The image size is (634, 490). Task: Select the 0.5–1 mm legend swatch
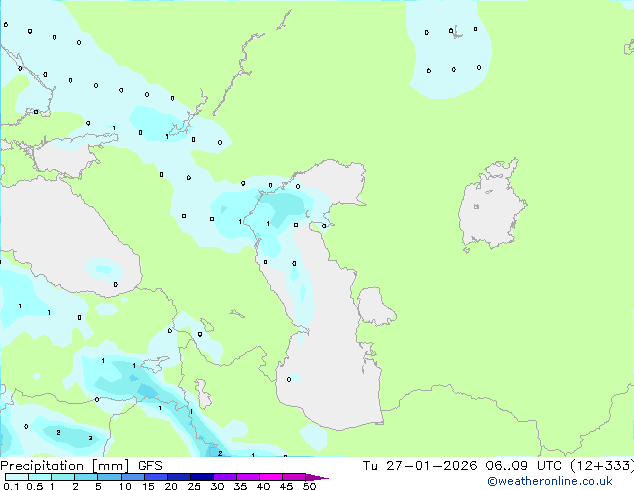coord(40,477)
